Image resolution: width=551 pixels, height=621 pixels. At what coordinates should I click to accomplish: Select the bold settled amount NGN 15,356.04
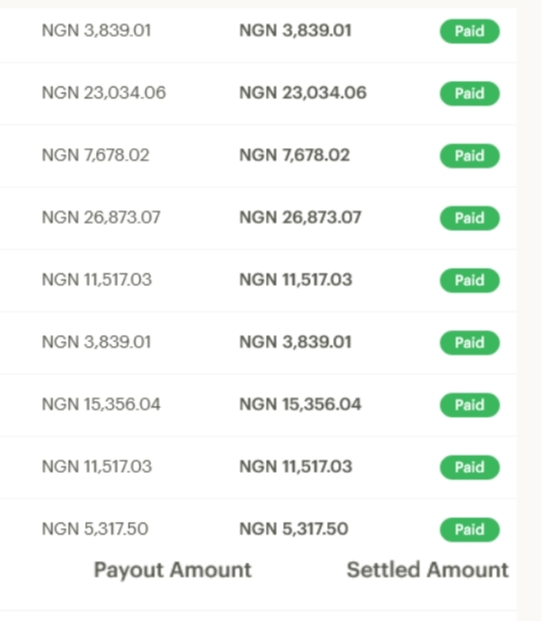pos(300,404)
